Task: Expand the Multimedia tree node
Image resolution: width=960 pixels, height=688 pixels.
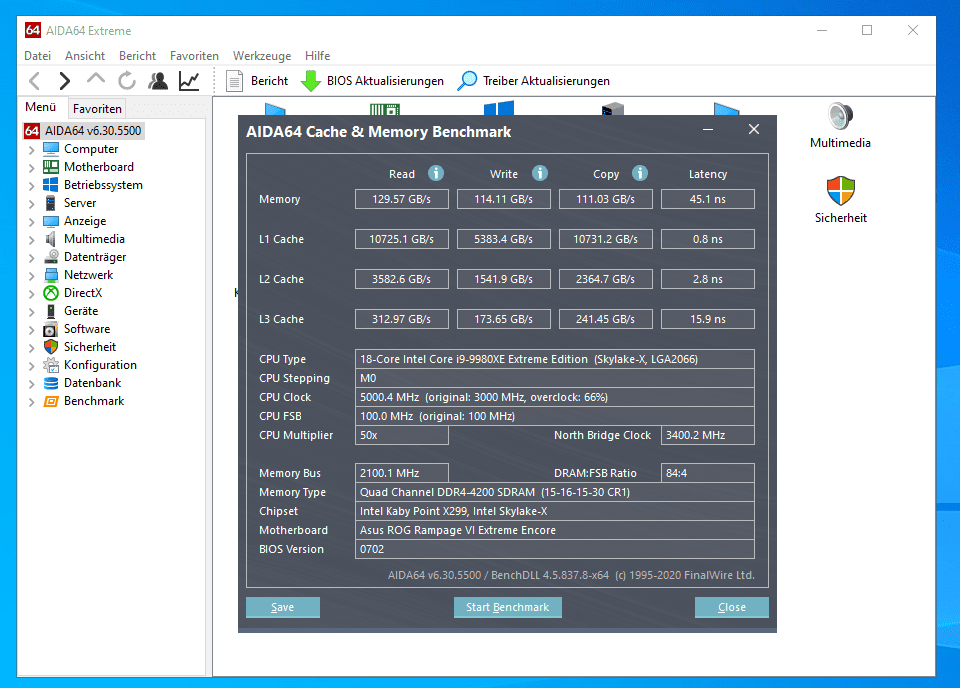Action: click(x=32, y=240)
